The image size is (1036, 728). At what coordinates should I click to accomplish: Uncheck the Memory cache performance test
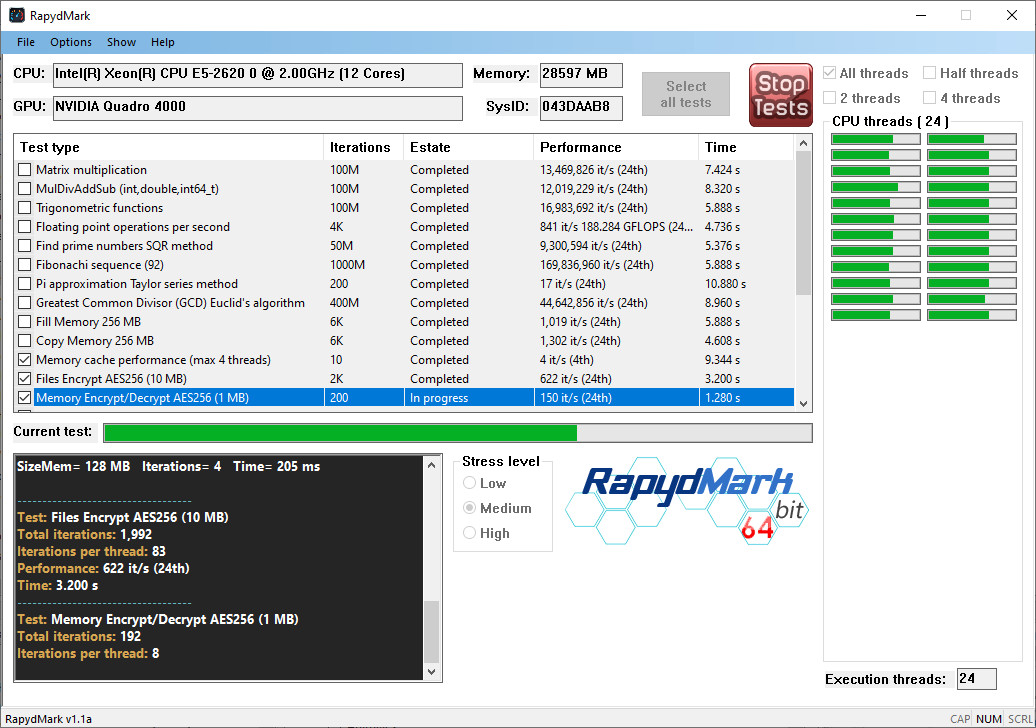pyautogui.click(x=24, y=360)
